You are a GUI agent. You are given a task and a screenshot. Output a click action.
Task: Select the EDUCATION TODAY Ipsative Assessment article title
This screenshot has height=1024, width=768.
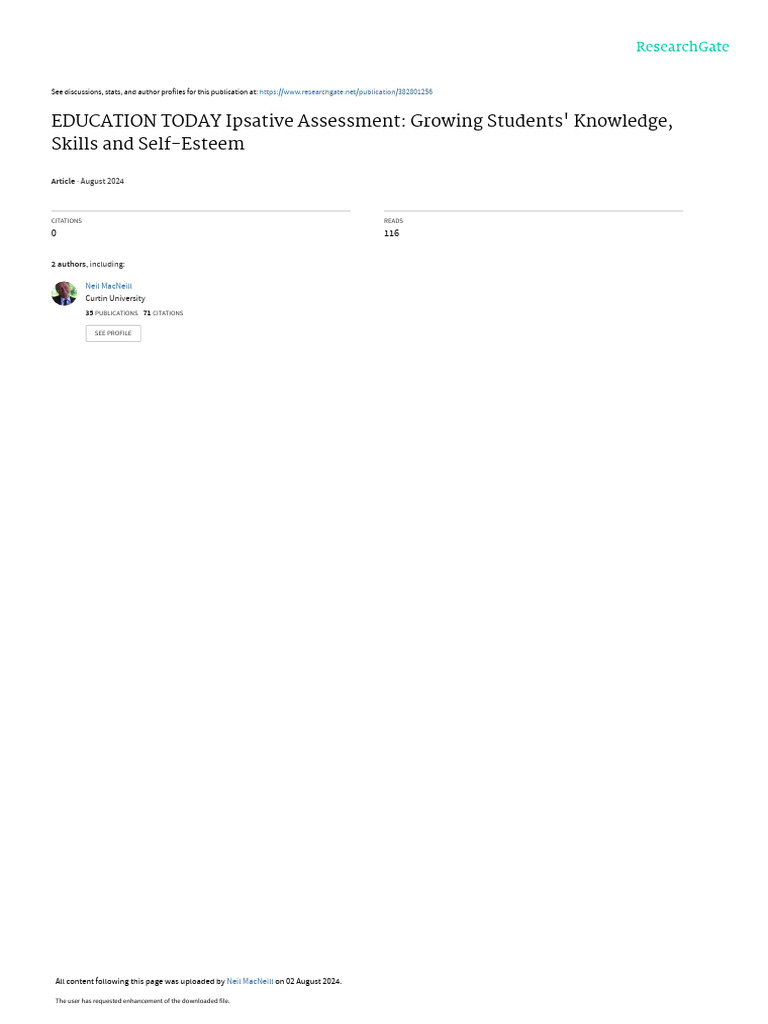tap(362, 132)
